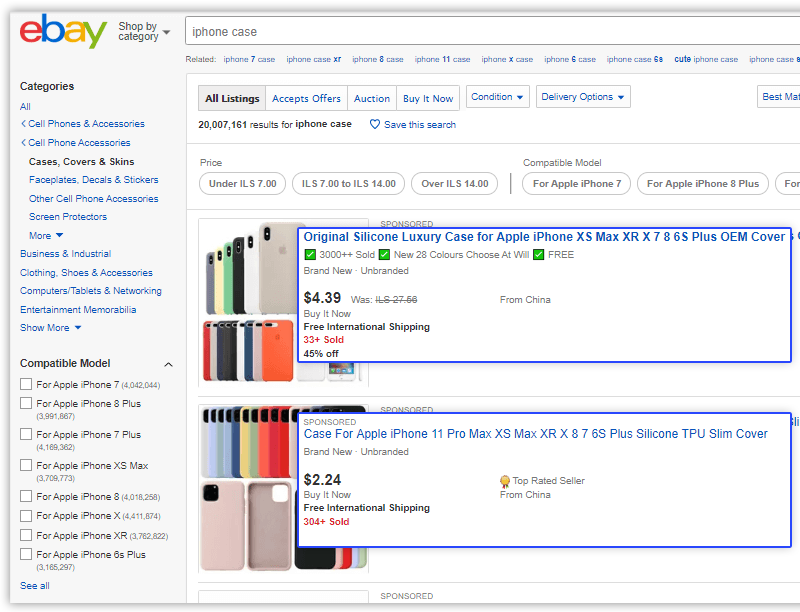Select the Cases, Covers & Skins category
Viewport: 800px width, 612px height.
point(82,162)
